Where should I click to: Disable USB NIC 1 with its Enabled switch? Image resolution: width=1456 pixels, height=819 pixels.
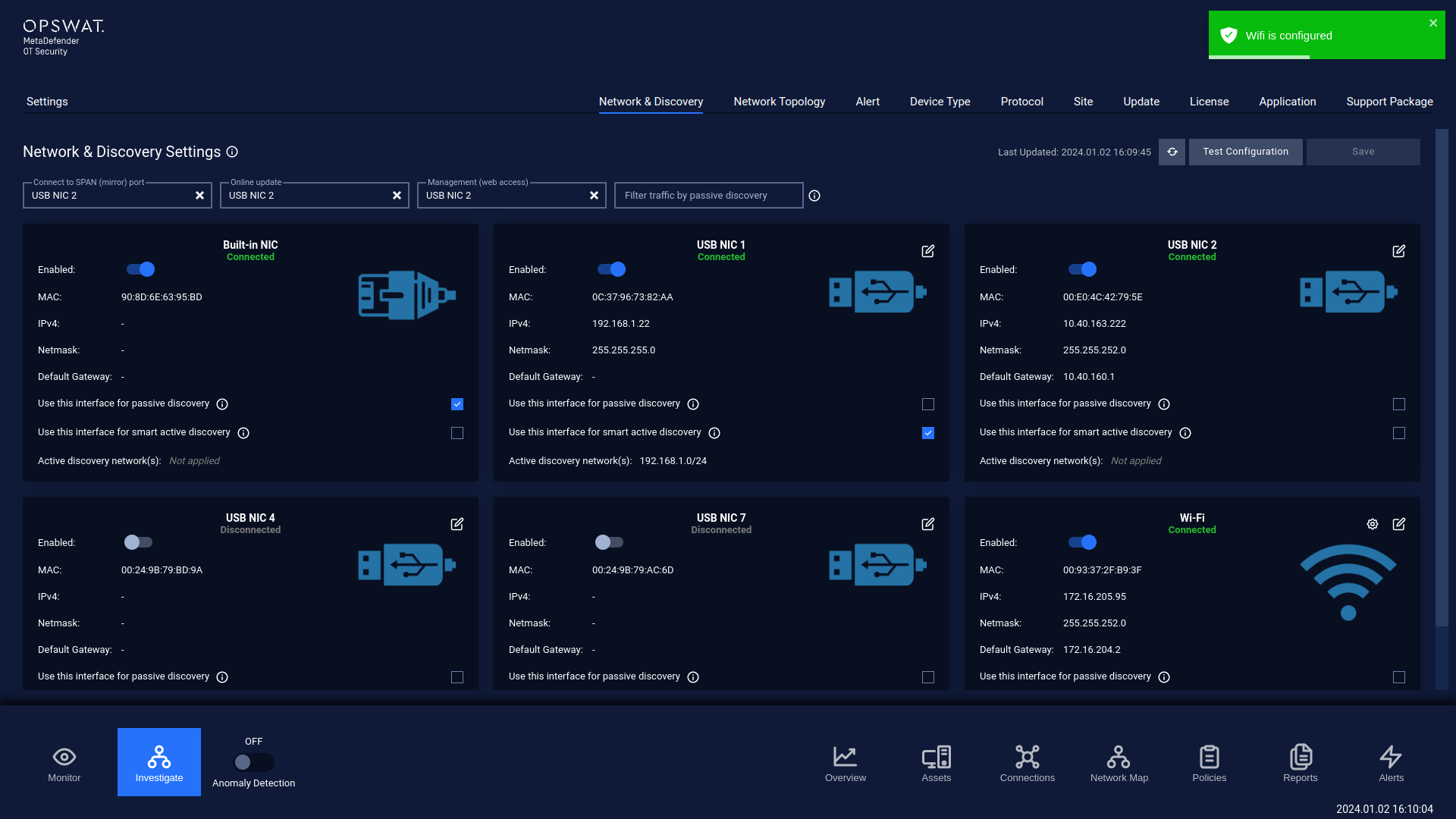[612, 269]
